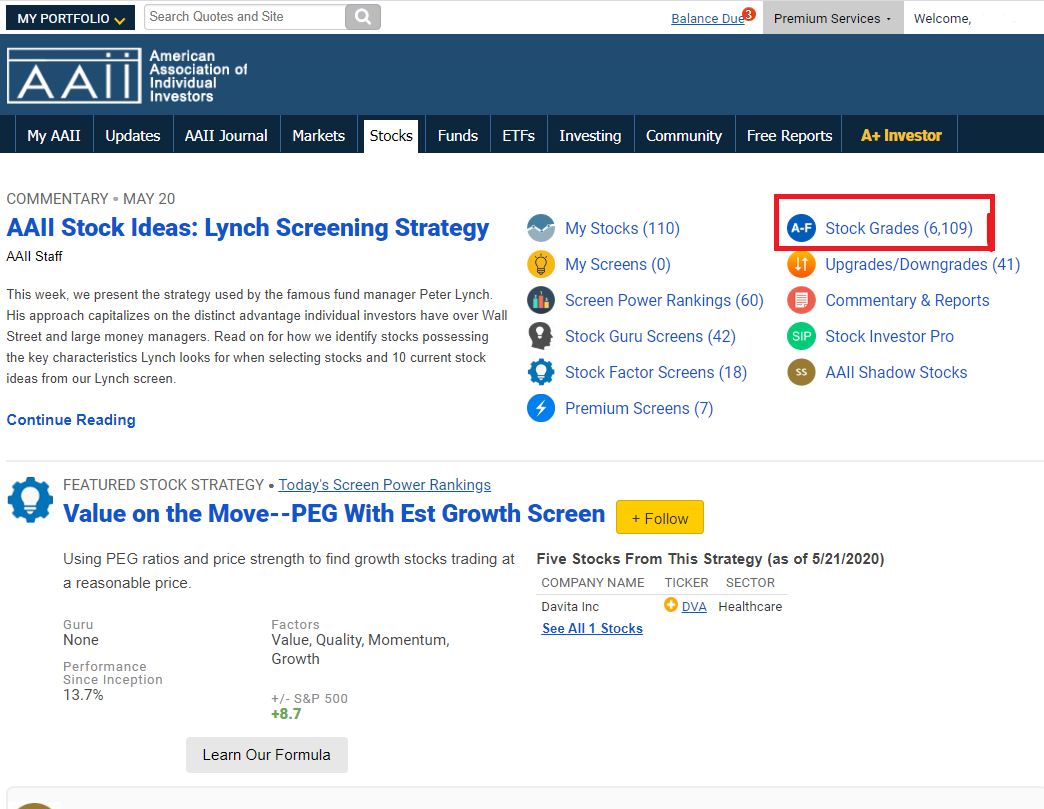Select the Stocks tab

[x=391, y=136]
